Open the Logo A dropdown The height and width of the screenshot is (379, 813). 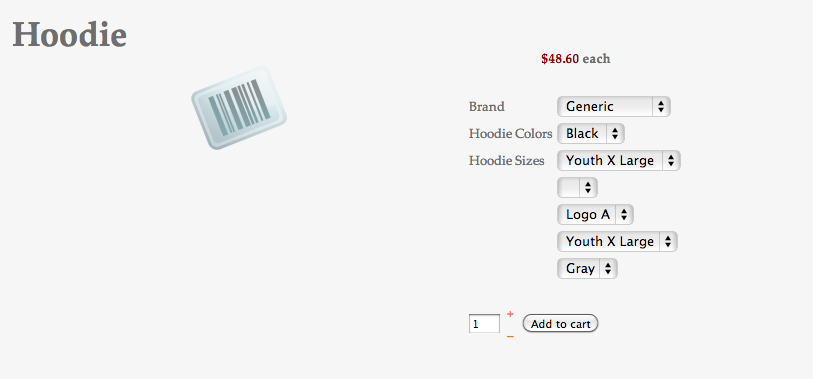coord(595,215)
